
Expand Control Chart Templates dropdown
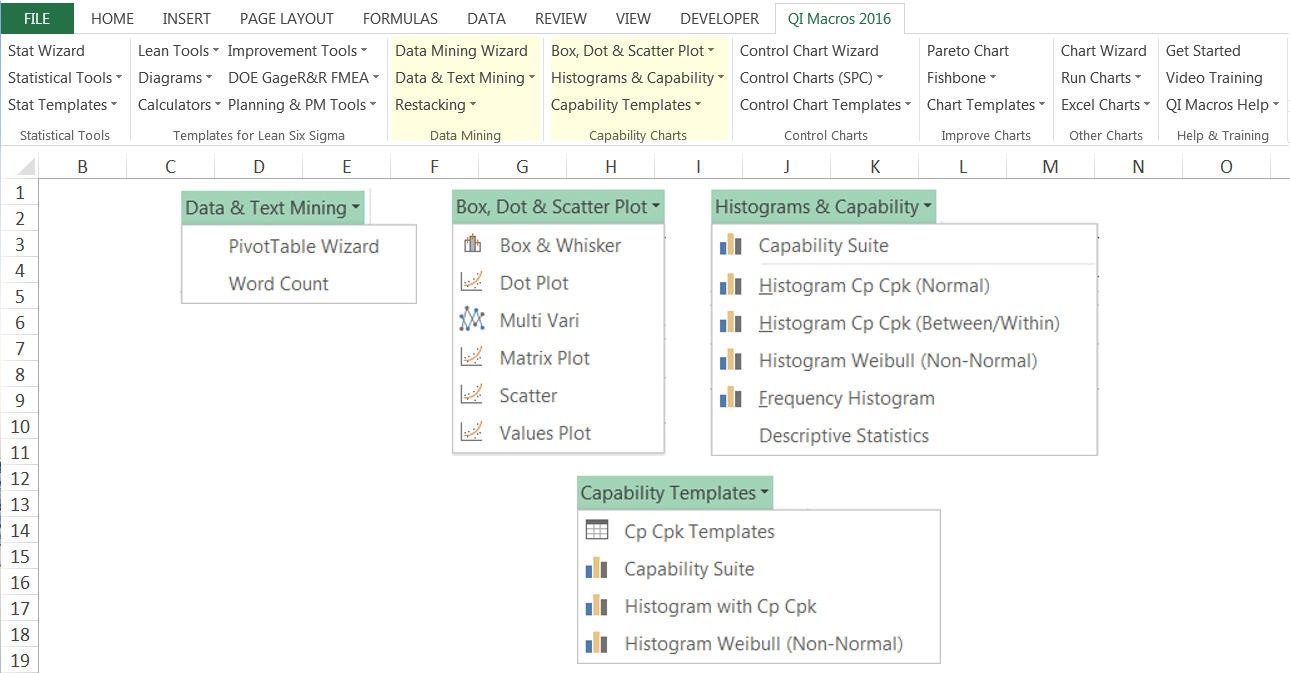[x=826, y=105]
